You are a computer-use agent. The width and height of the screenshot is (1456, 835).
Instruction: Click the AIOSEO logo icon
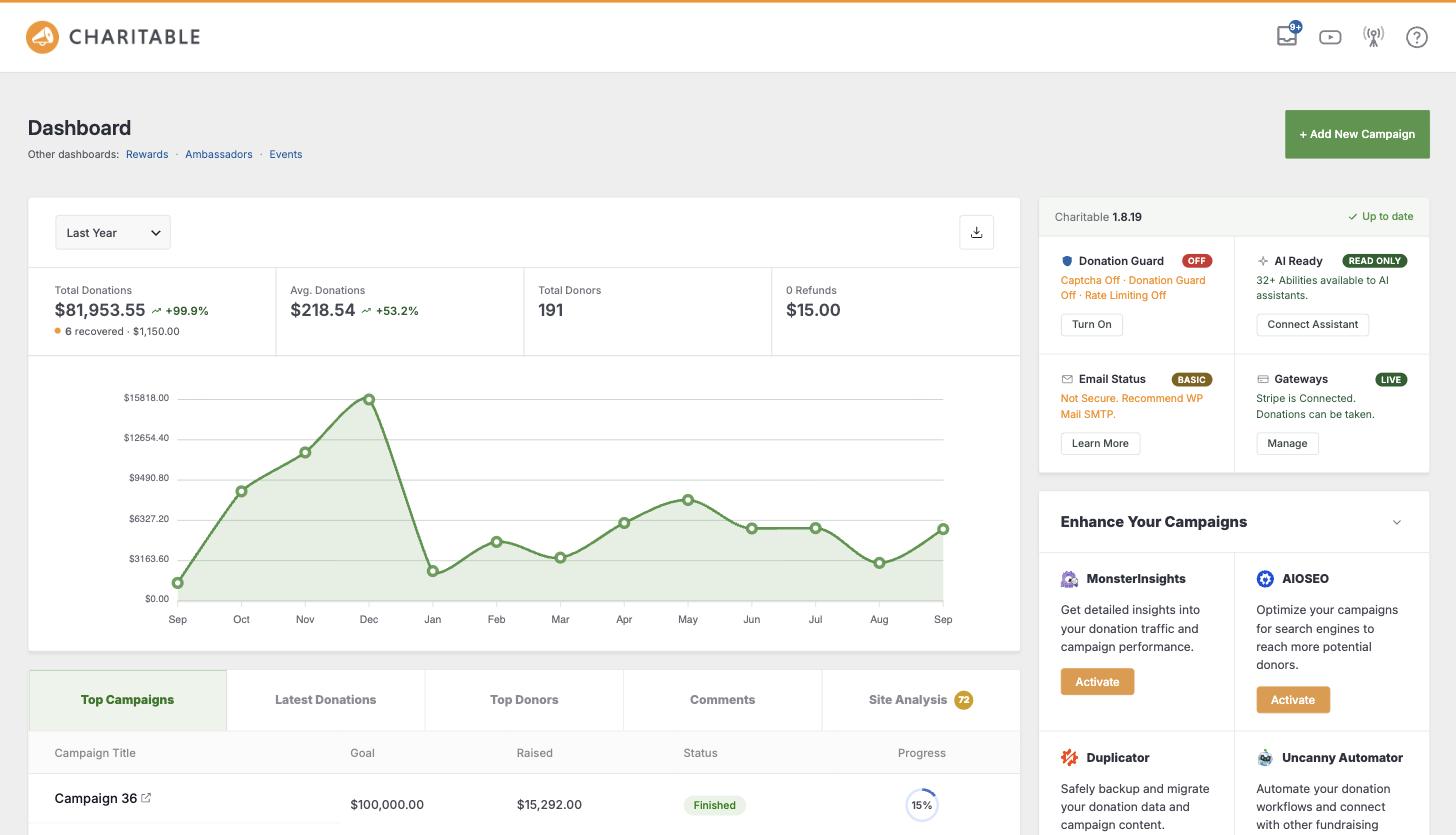coord(1265,579)
